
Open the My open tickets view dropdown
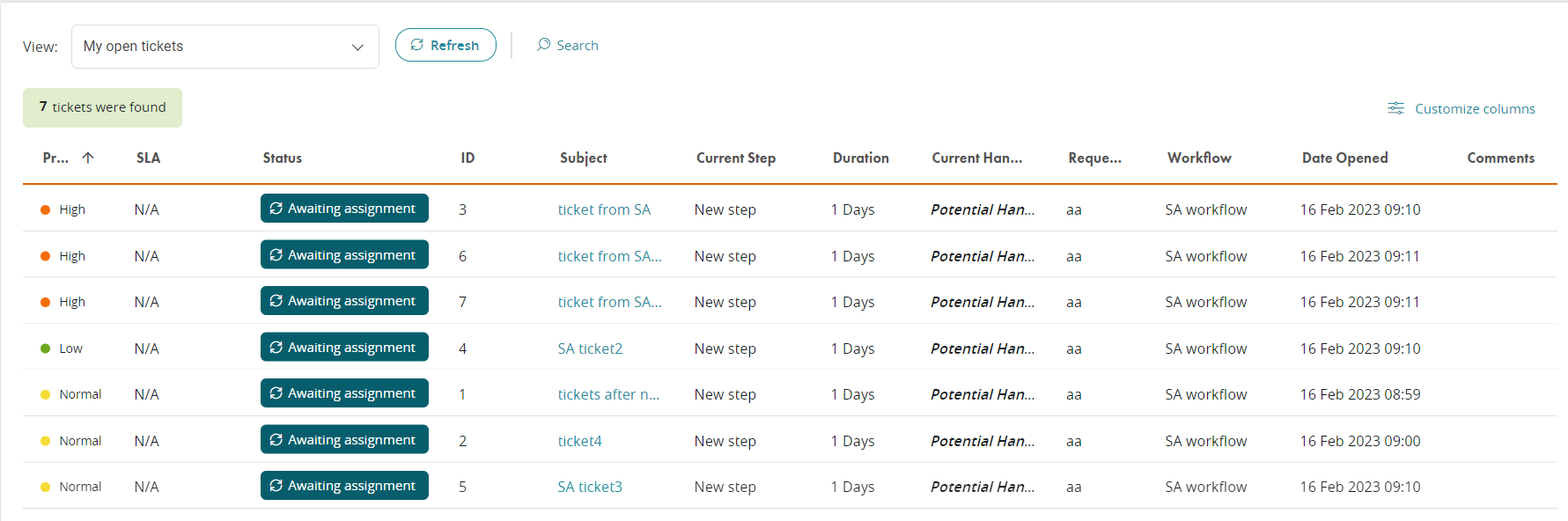(x=225, y=47)
